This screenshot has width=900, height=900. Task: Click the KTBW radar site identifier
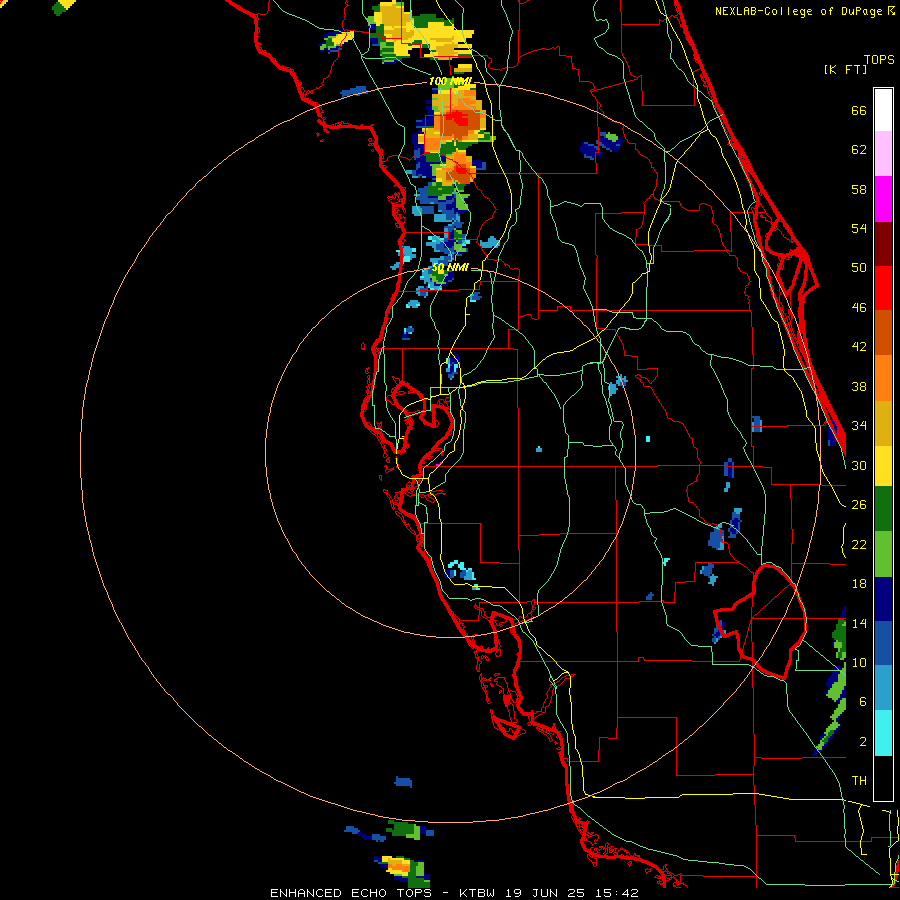[477, 893]
